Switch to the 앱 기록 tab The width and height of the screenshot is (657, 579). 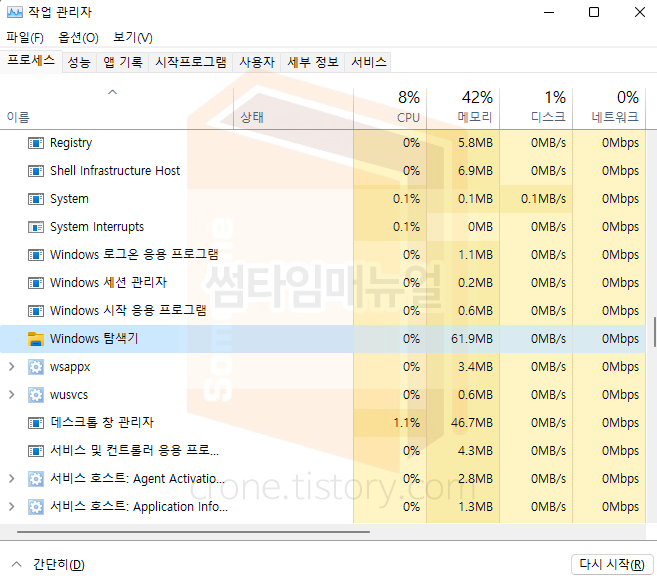(x=123, y=62)
